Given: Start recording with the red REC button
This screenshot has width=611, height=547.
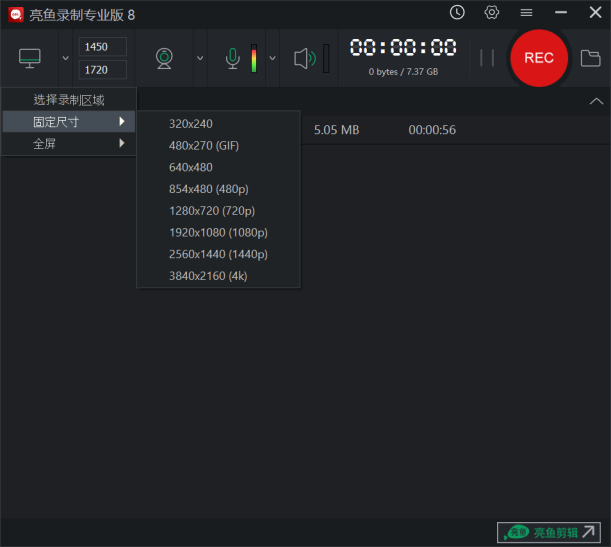Looking at the screenshot, I should click(538, 58).
